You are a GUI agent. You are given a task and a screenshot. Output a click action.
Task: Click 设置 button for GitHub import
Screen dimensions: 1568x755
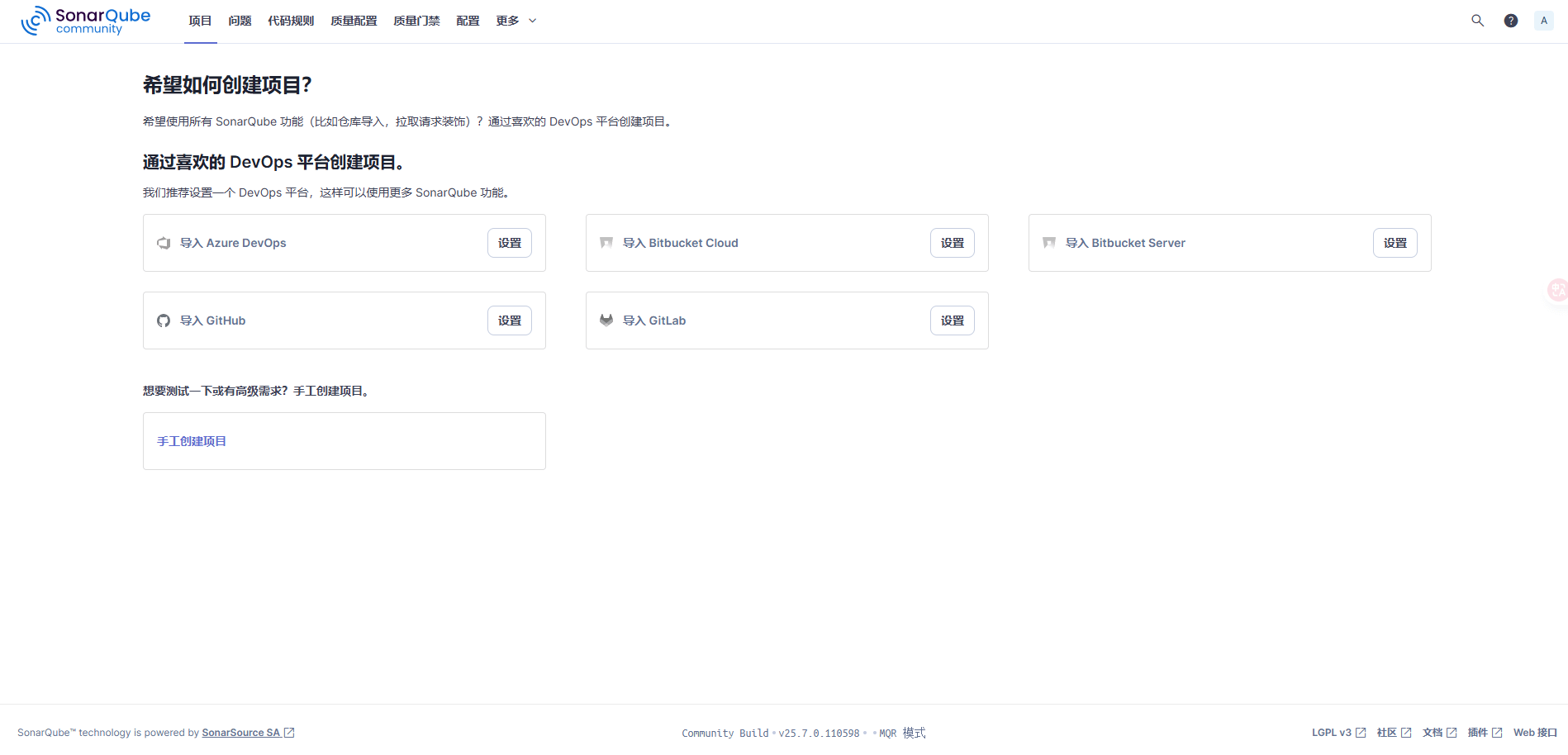[x=509, y=321]
